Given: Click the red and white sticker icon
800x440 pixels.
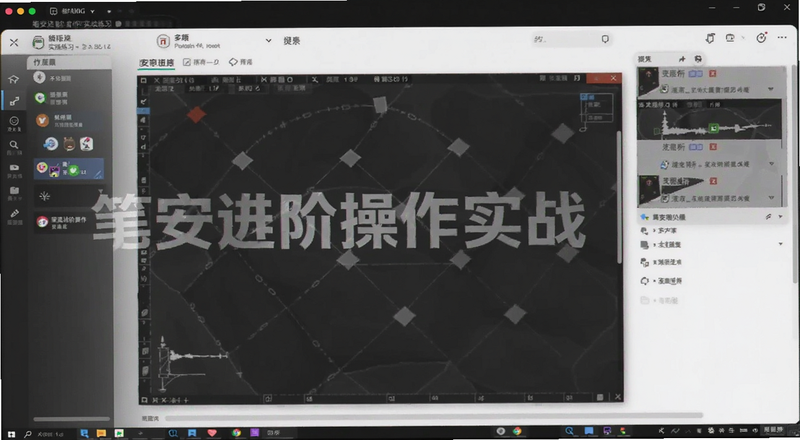Looking at the screenshot, I should click(x=86, y=144).
